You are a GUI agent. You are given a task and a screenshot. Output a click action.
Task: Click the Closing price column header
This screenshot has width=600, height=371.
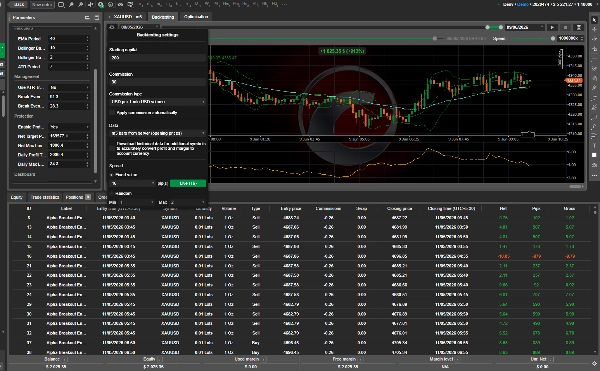click(399, 209)
